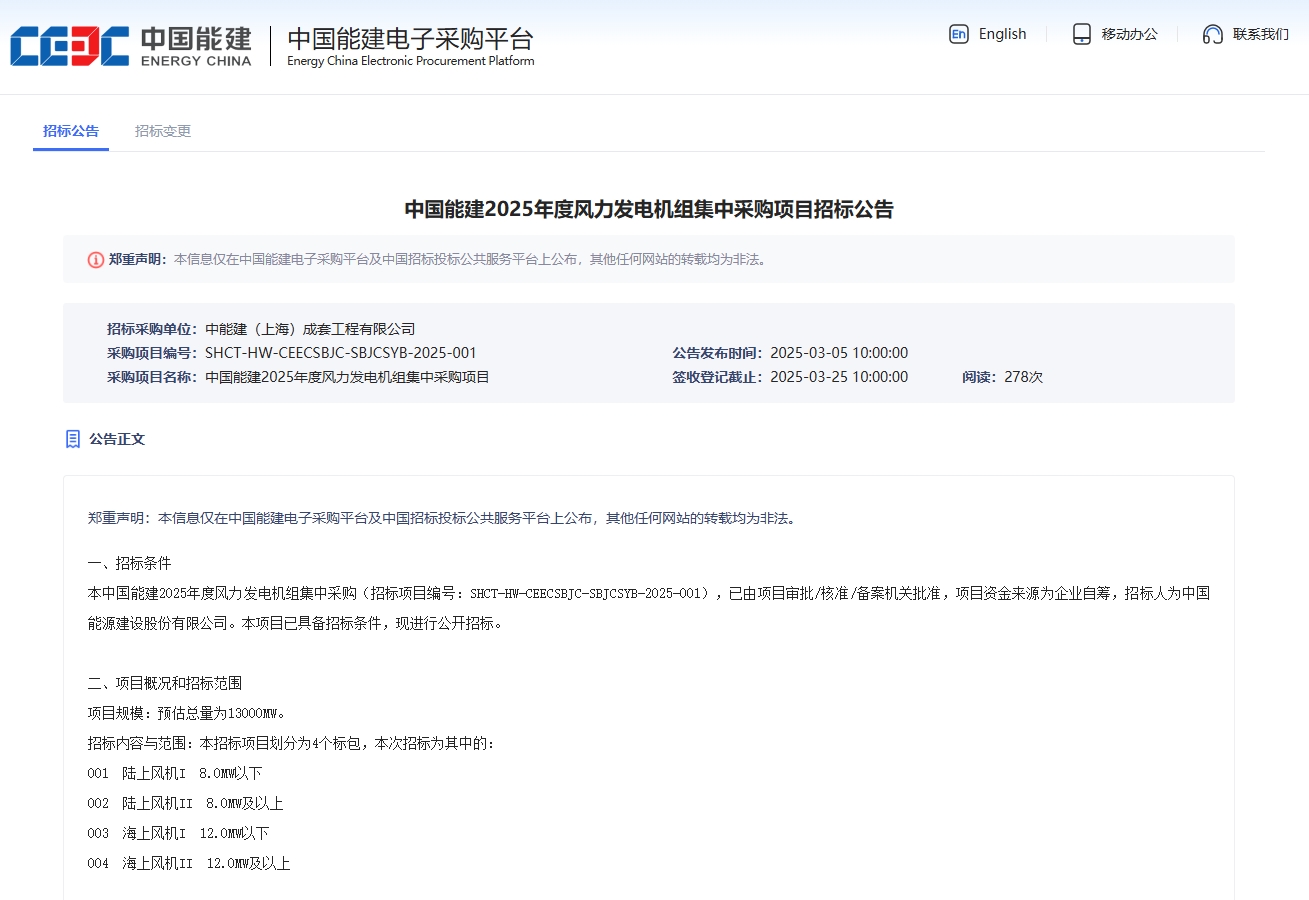
Task: Click the red warning icon beside 郑重声明
Action: pos(96,260)
